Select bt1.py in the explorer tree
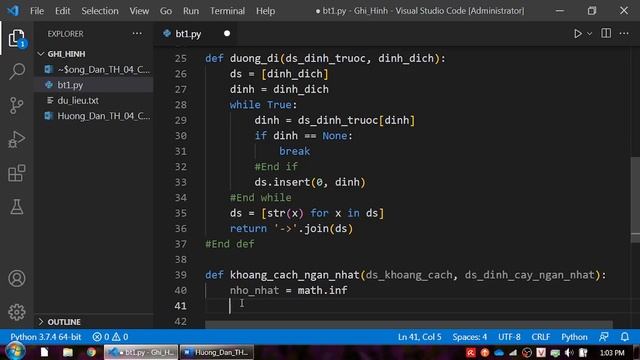 [x=94, y=85]
